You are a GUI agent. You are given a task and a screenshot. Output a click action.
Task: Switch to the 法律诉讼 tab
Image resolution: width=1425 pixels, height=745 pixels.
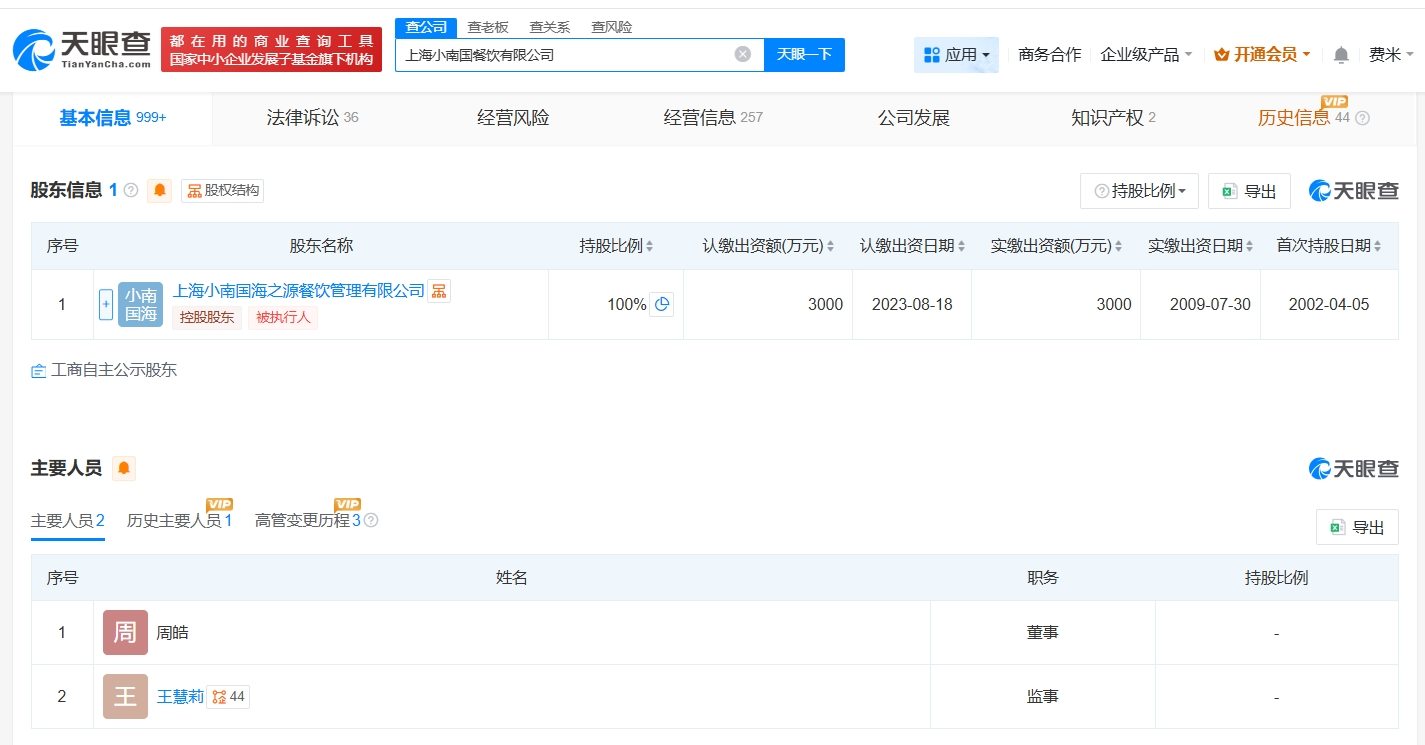tap(312, 118)
